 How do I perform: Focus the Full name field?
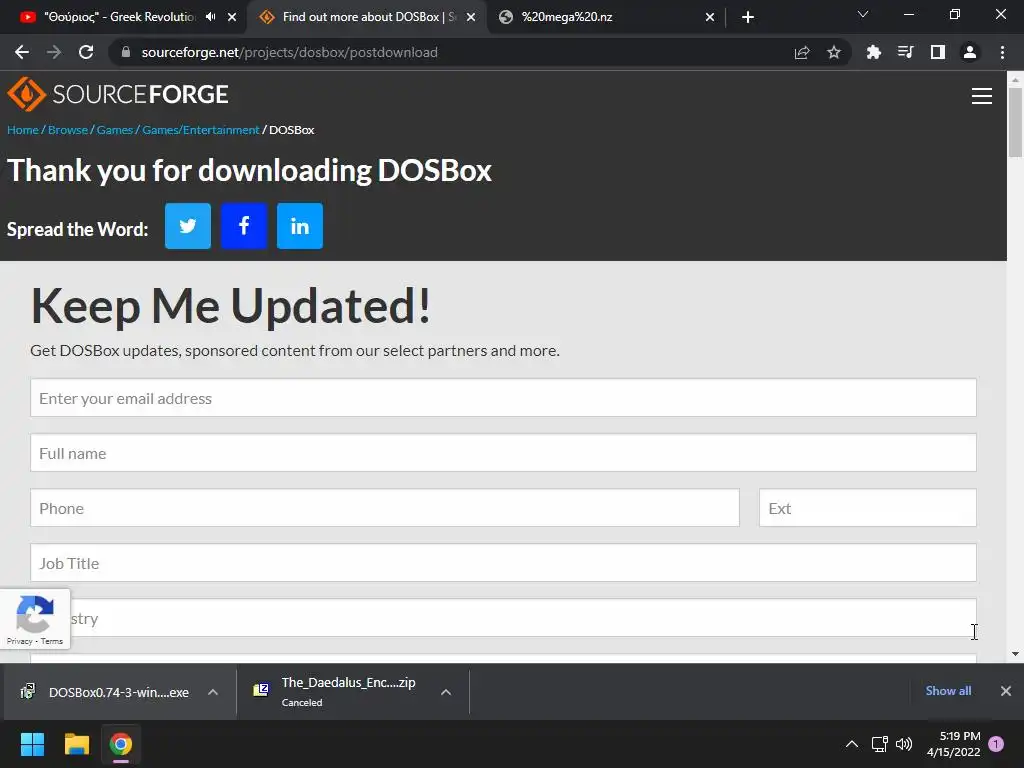point(503,453)
